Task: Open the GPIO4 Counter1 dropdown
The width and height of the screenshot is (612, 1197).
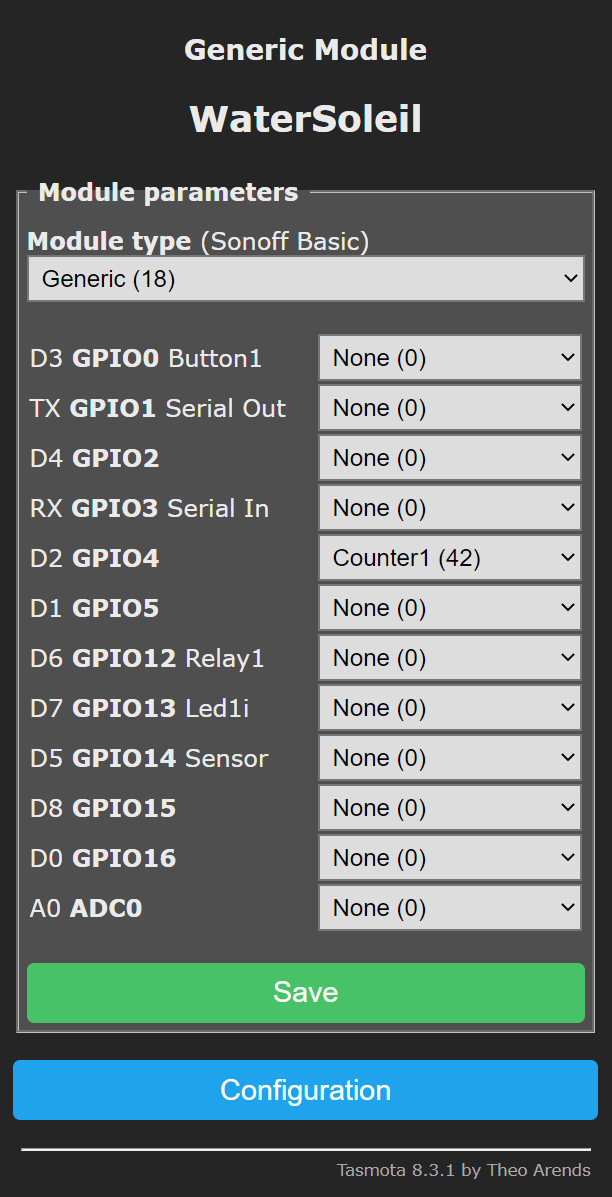Action: click(x=449, y=557)
